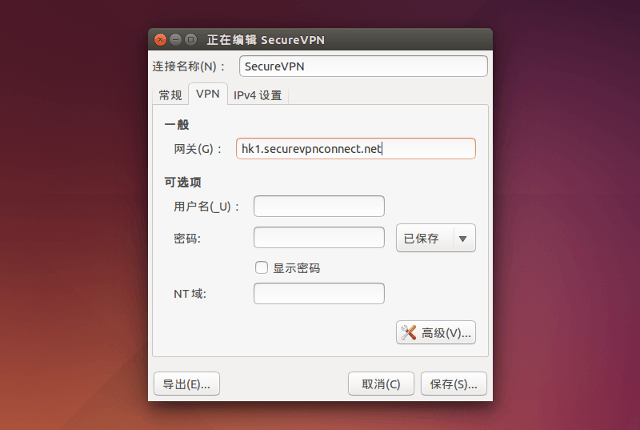
Task: Click the 密码 password input field
Action: point(319,237)
